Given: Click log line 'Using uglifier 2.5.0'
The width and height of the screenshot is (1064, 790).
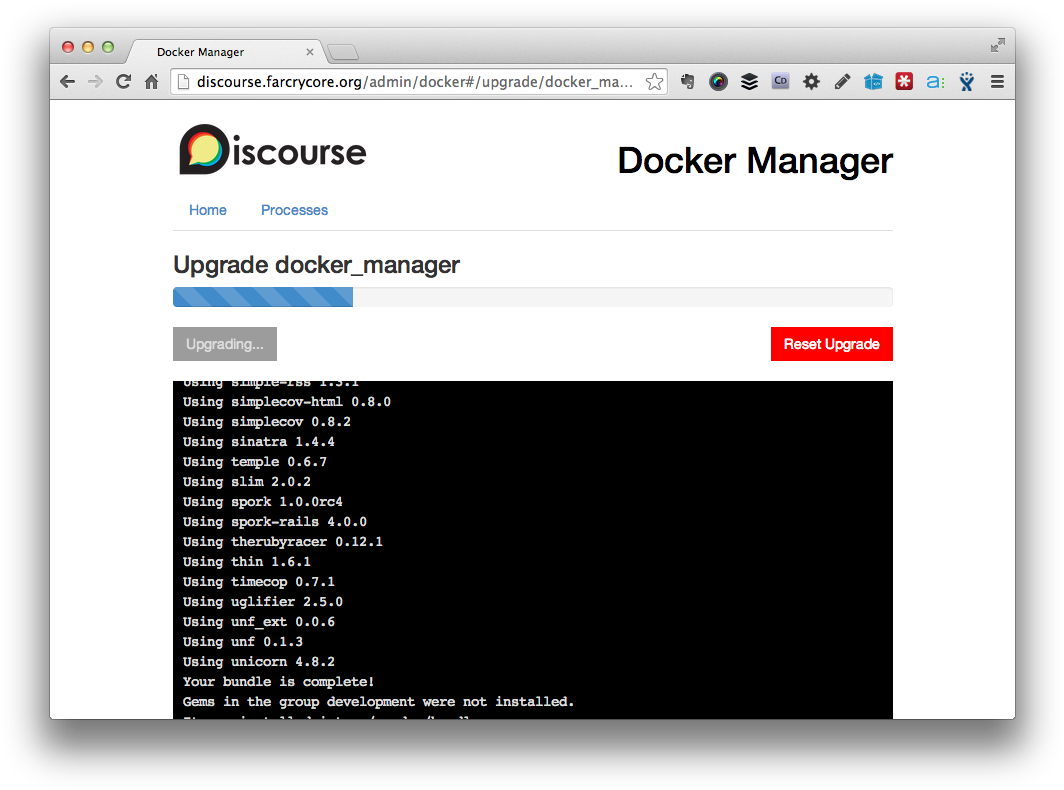Looking at the screenshot, I should [263, 602].
